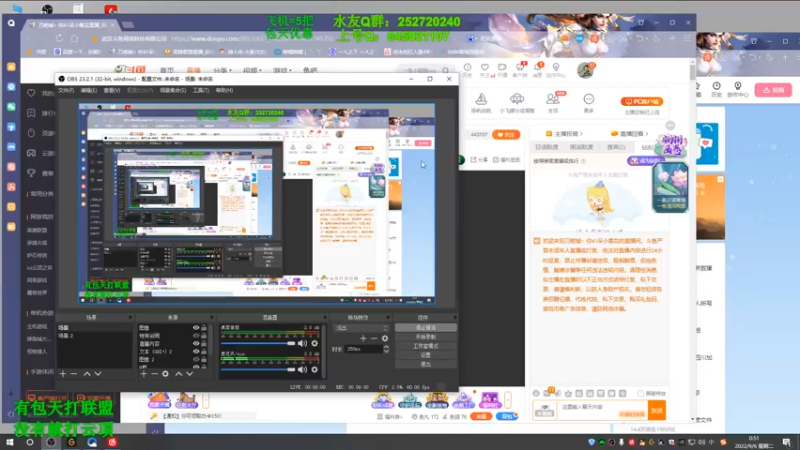800x450 pixels.
Task: Open user avatar in Douyu header
Action: click(585, 70)
